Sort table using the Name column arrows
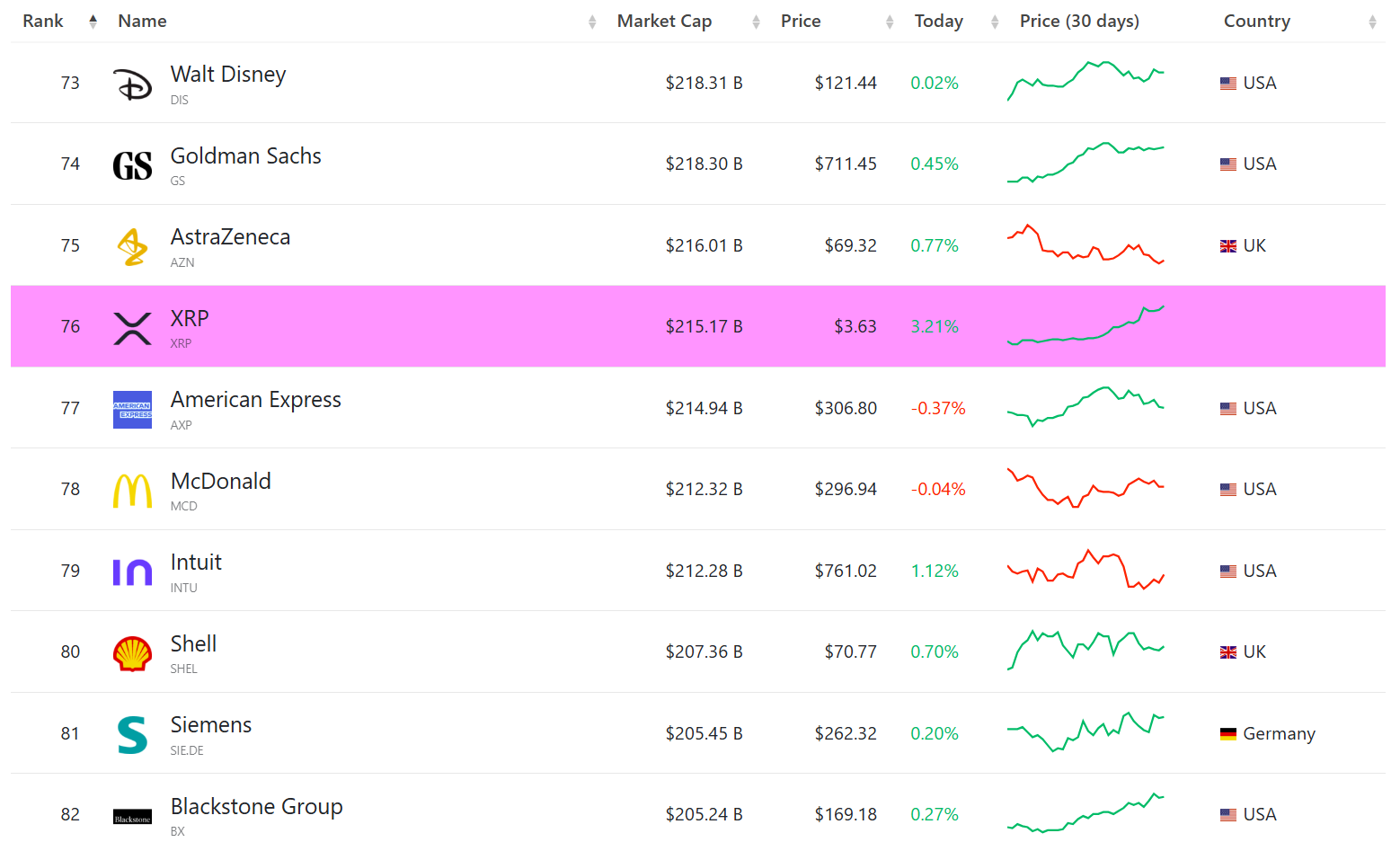Image resolution: width=1400 pixels, height=842 pixels. (x=592, y=22)
